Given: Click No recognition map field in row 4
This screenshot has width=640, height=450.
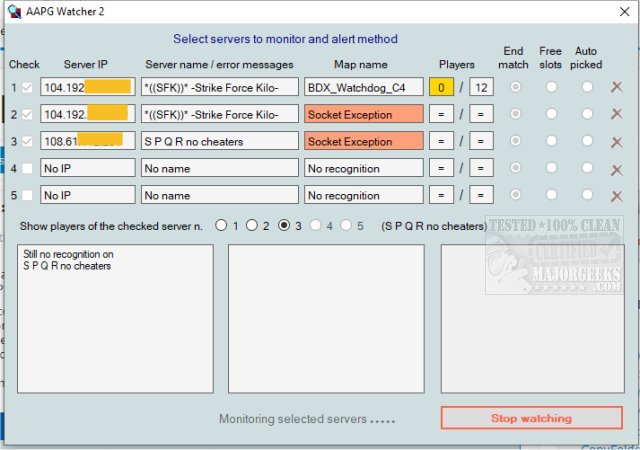Looking at the screenshot, I should pyautogui.click(x=364, y=168).
